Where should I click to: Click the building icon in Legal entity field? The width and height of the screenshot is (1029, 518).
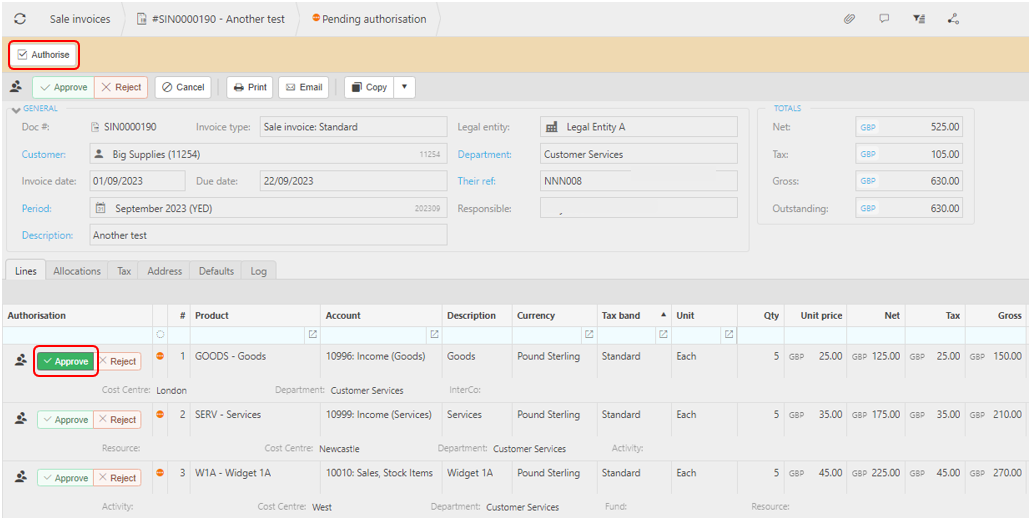(551, 127)
